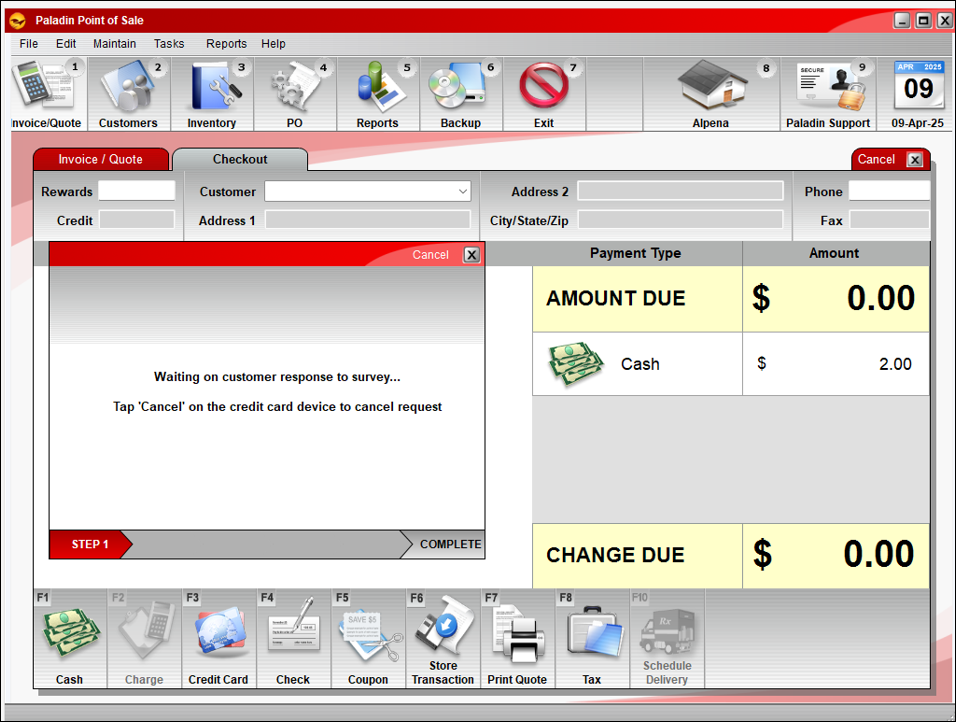Maximize the Paladin Point of Sale window
956x722 pixels.
(x=924, y=20)
